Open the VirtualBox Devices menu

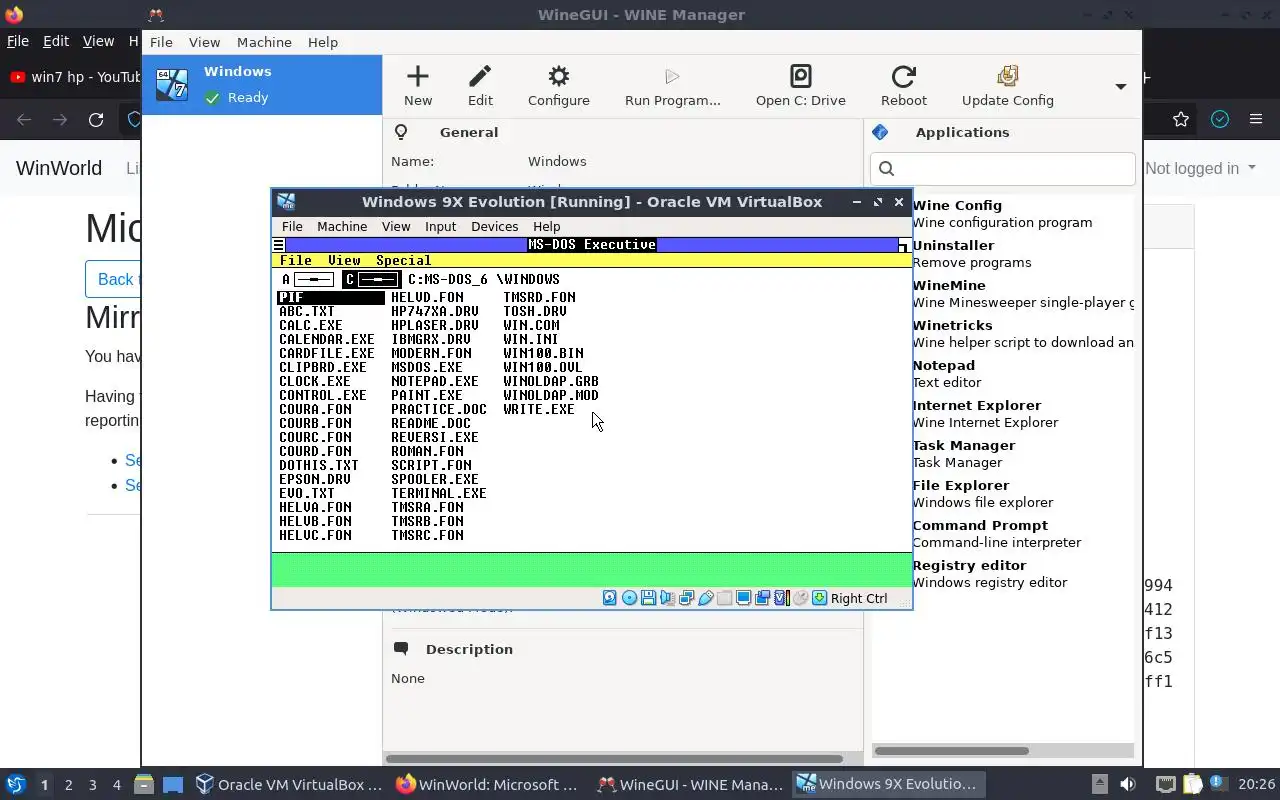click(494, 226)
